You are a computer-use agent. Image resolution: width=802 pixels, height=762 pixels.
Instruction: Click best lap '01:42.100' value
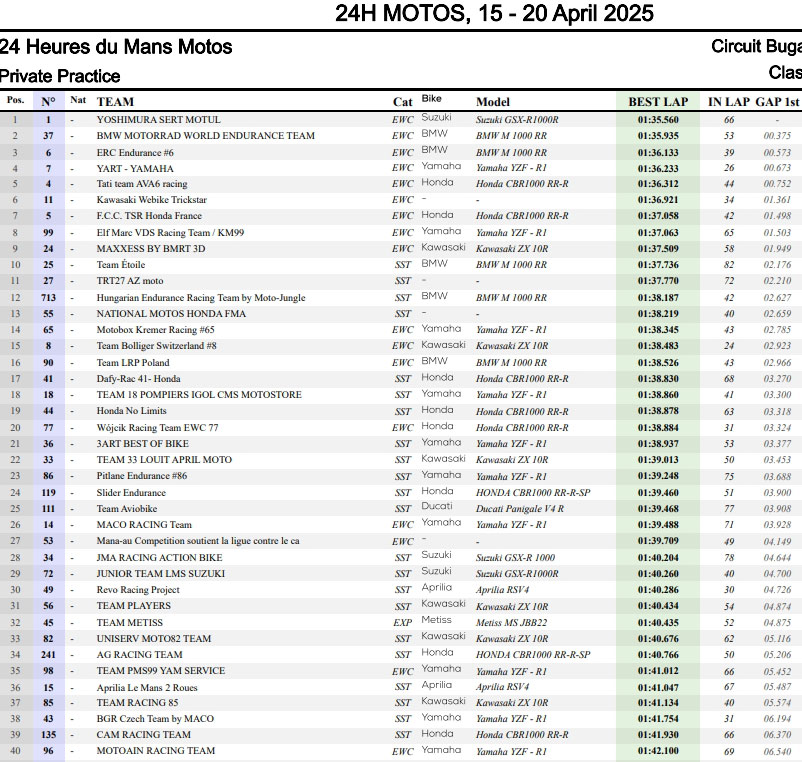pyautogui.click(x=658, y=751)
